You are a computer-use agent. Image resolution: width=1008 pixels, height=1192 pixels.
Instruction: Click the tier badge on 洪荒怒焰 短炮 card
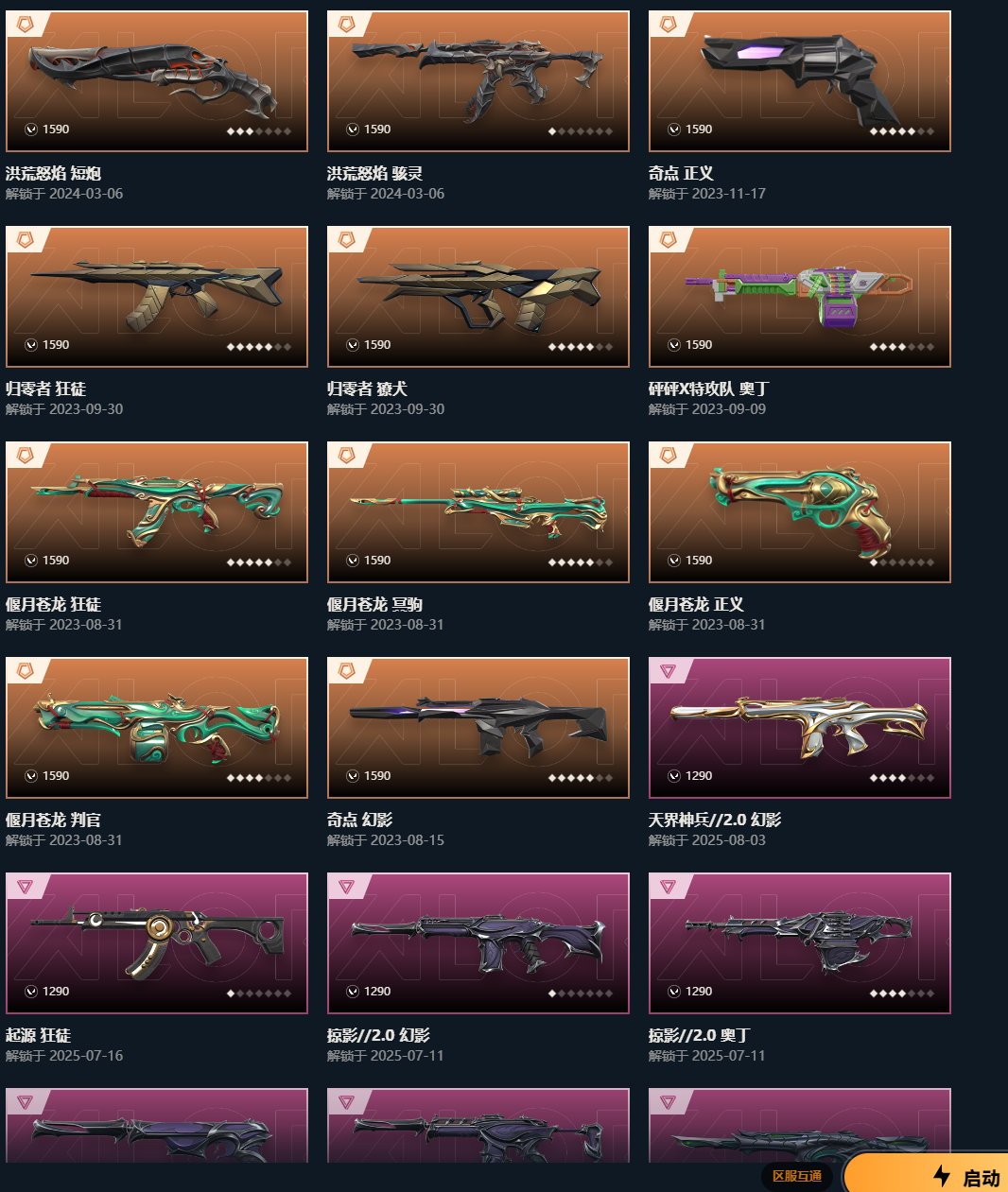[26, 25]
